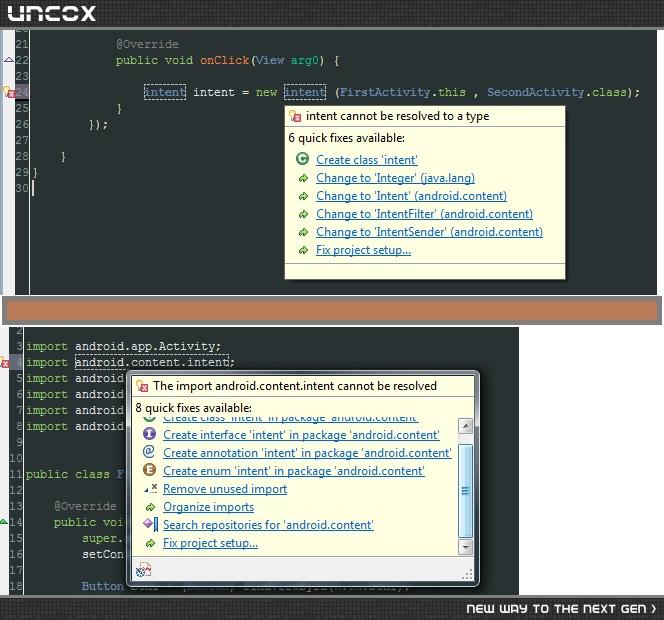Click purple interface icon in lower popup
This screenshot has width=664, height=620.
click(x=149, y=434)
